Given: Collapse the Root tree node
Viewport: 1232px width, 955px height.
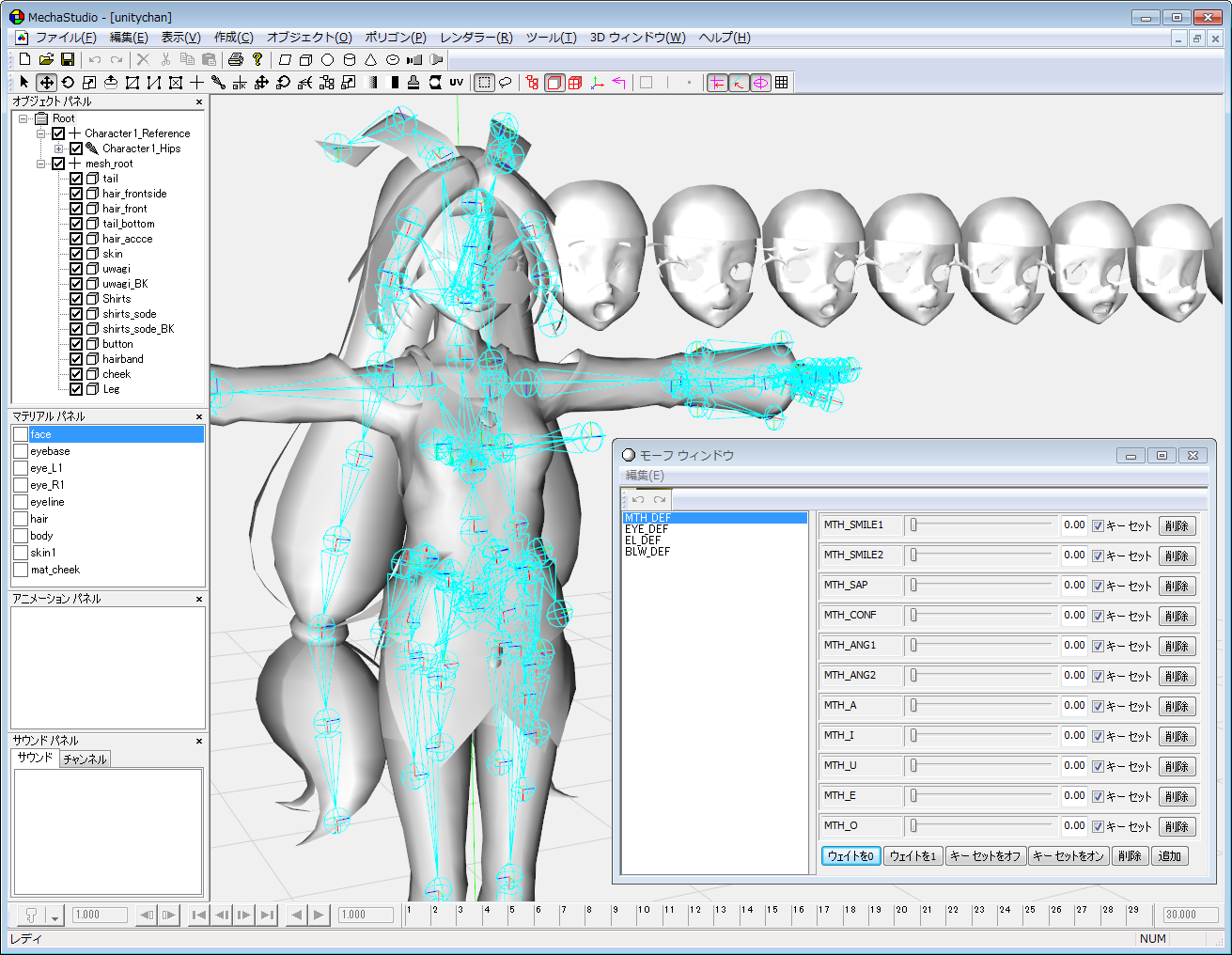Looking at the screenshot, I should pyautogui.click(x=23, y=118).
